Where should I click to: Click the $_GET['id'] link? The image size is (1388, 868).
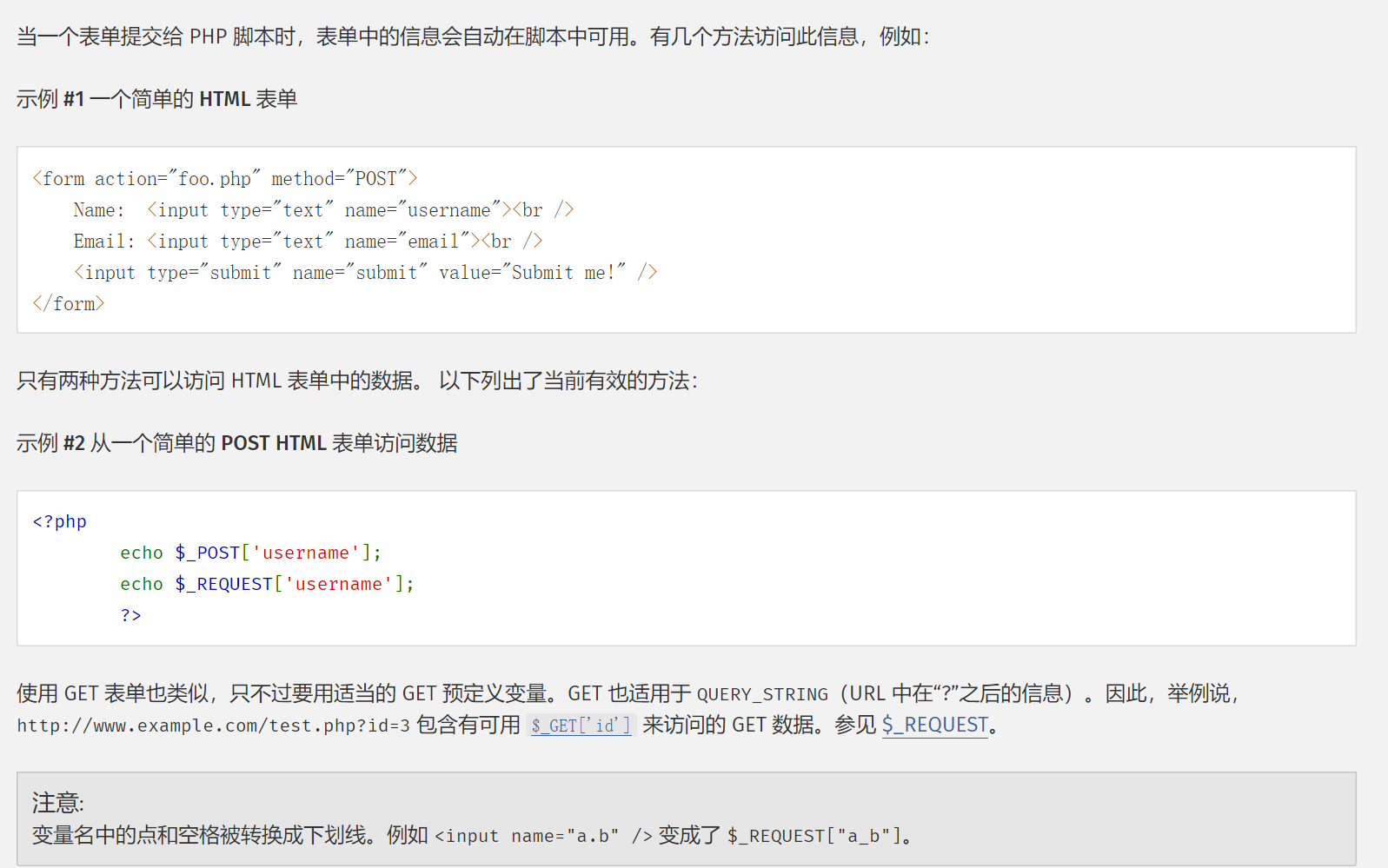pos(581,726)
